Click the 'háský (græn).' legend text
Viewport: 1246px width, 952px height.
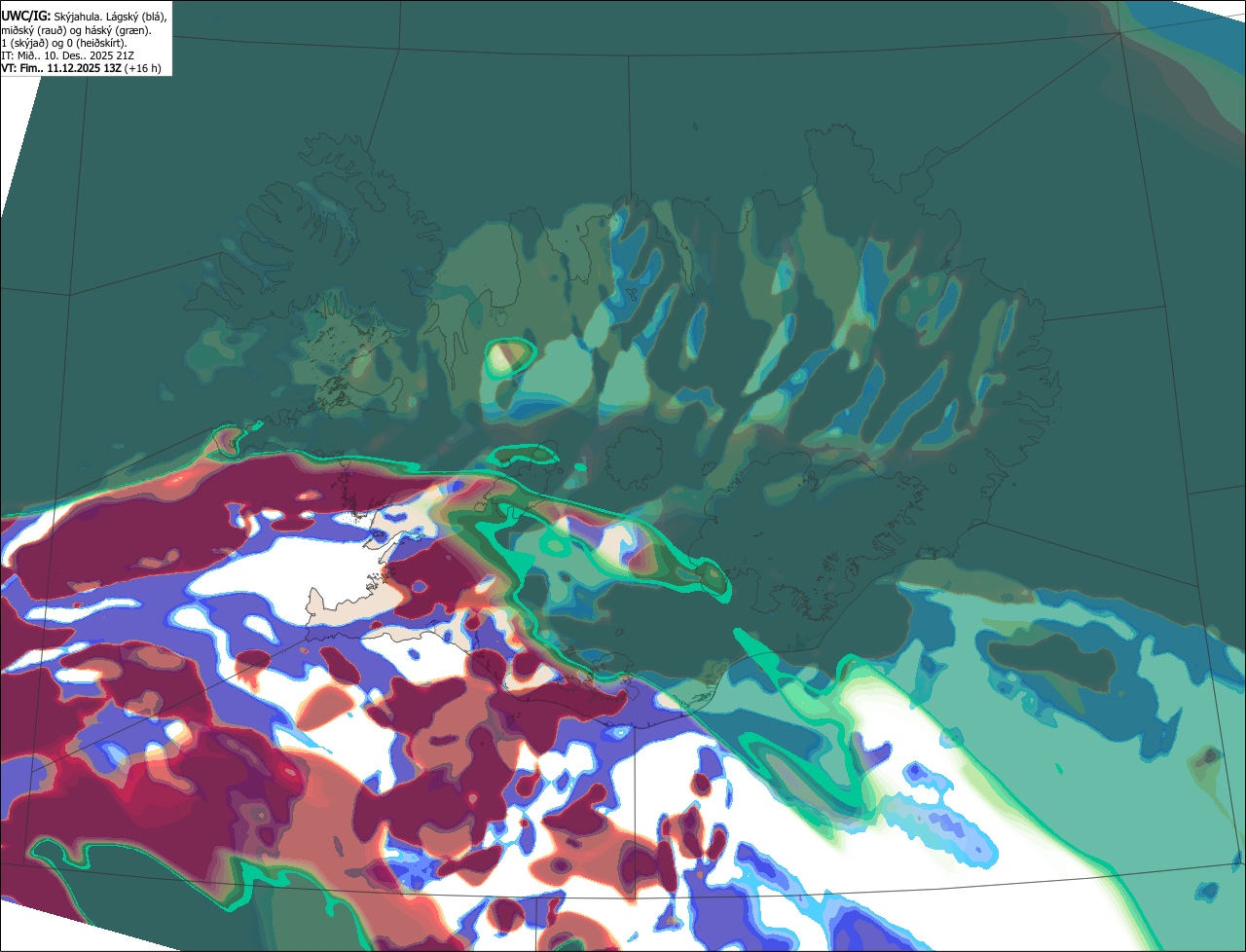point(118,31)
